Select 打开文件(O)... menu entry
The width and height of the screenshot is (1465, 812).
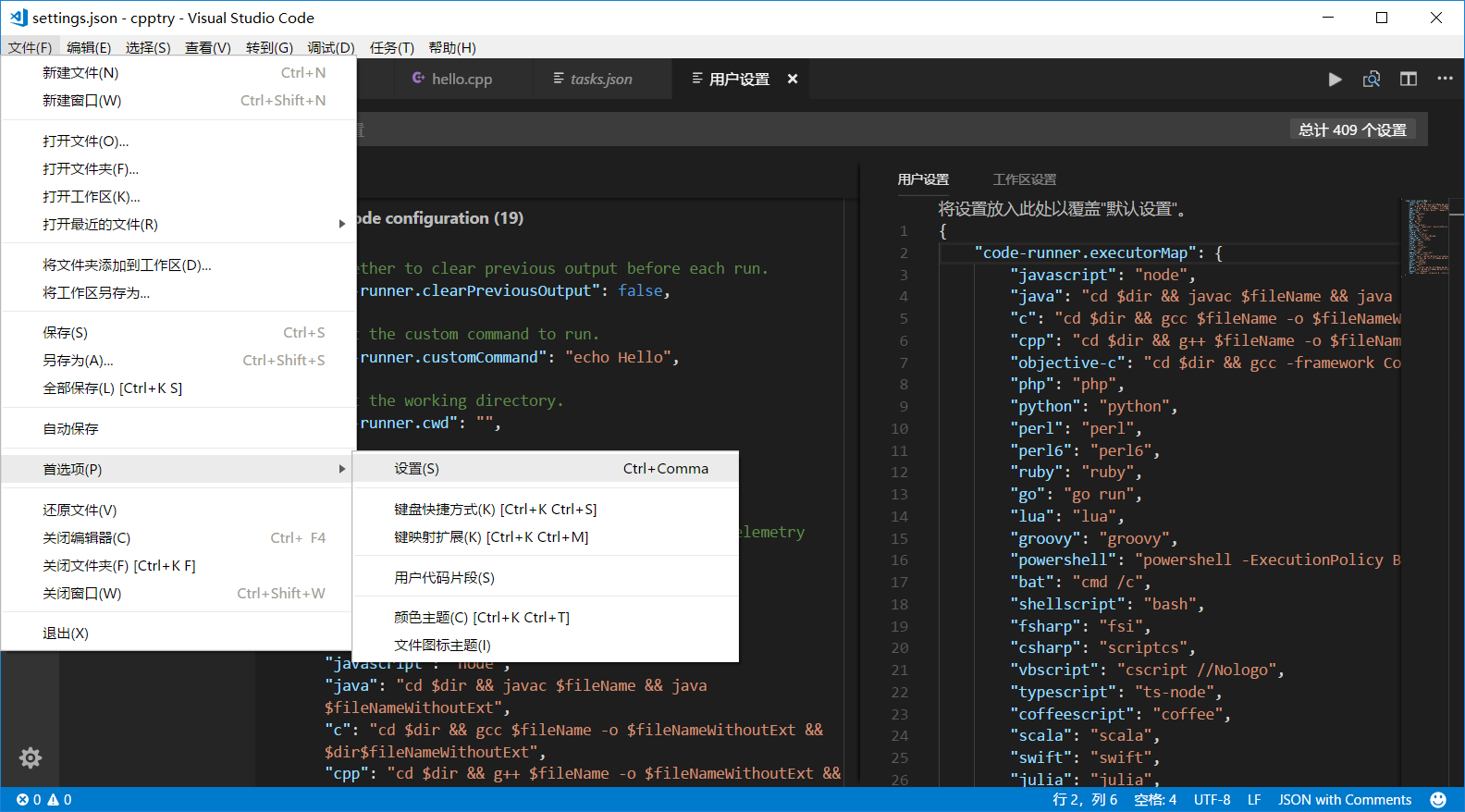click(x=179, y=141)
